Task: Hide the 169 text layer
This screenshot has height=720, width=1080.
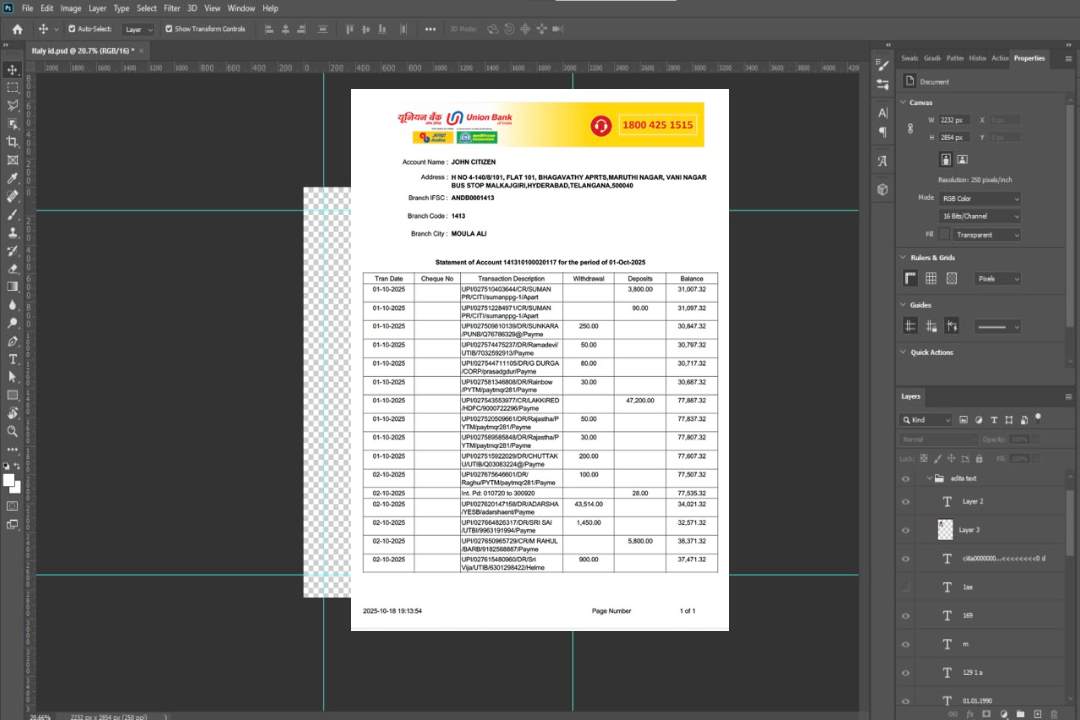Action: point(906,616)
